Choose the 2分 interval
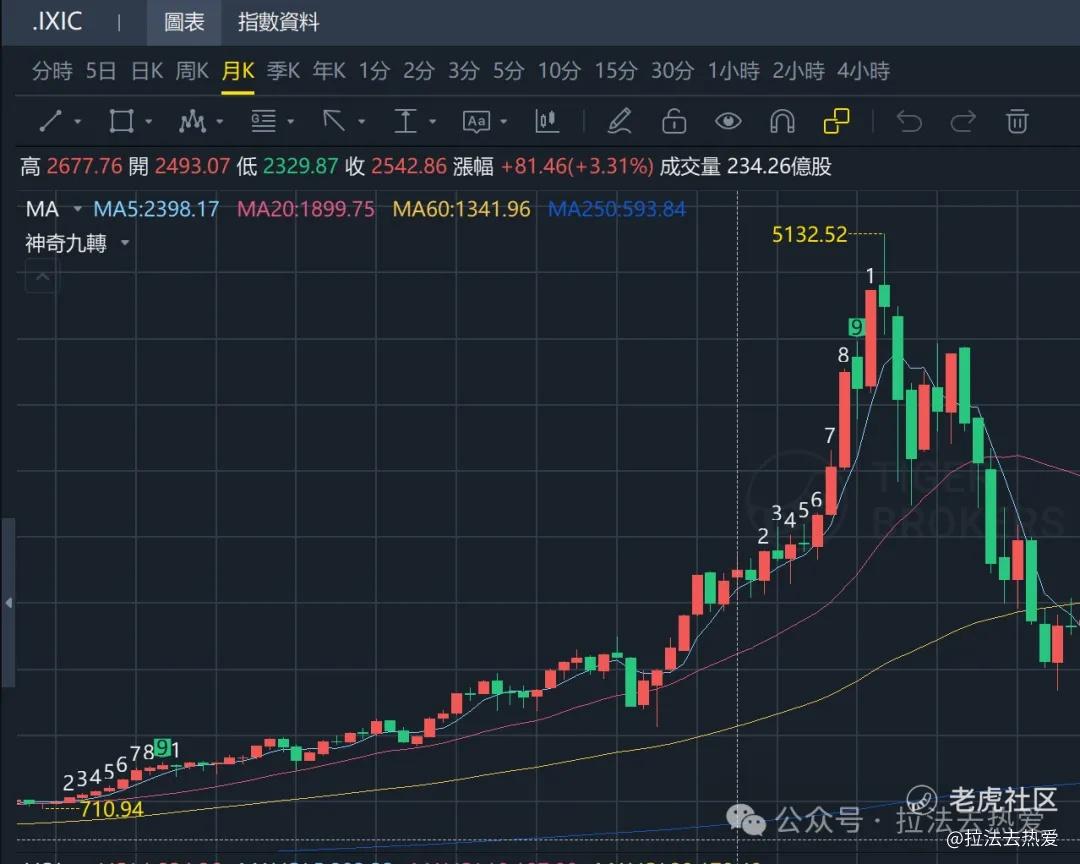Viewport: 1080px width, 864px height. tap(419, 70)
